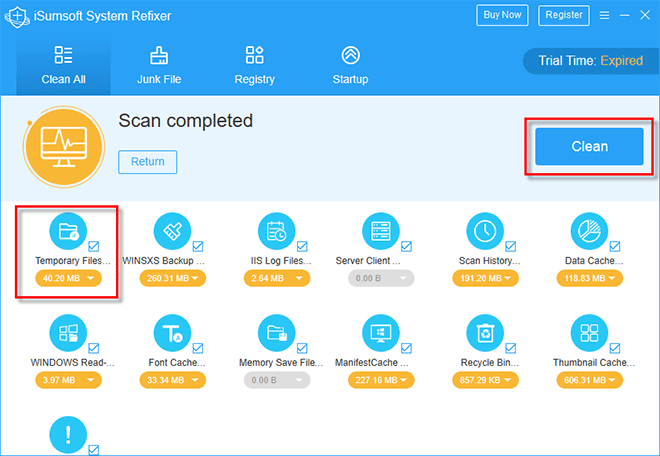Click the Register button
Image resolution: width=660 pixels, height=456 pixels.
pyautogui.click(x=564, y=15)
